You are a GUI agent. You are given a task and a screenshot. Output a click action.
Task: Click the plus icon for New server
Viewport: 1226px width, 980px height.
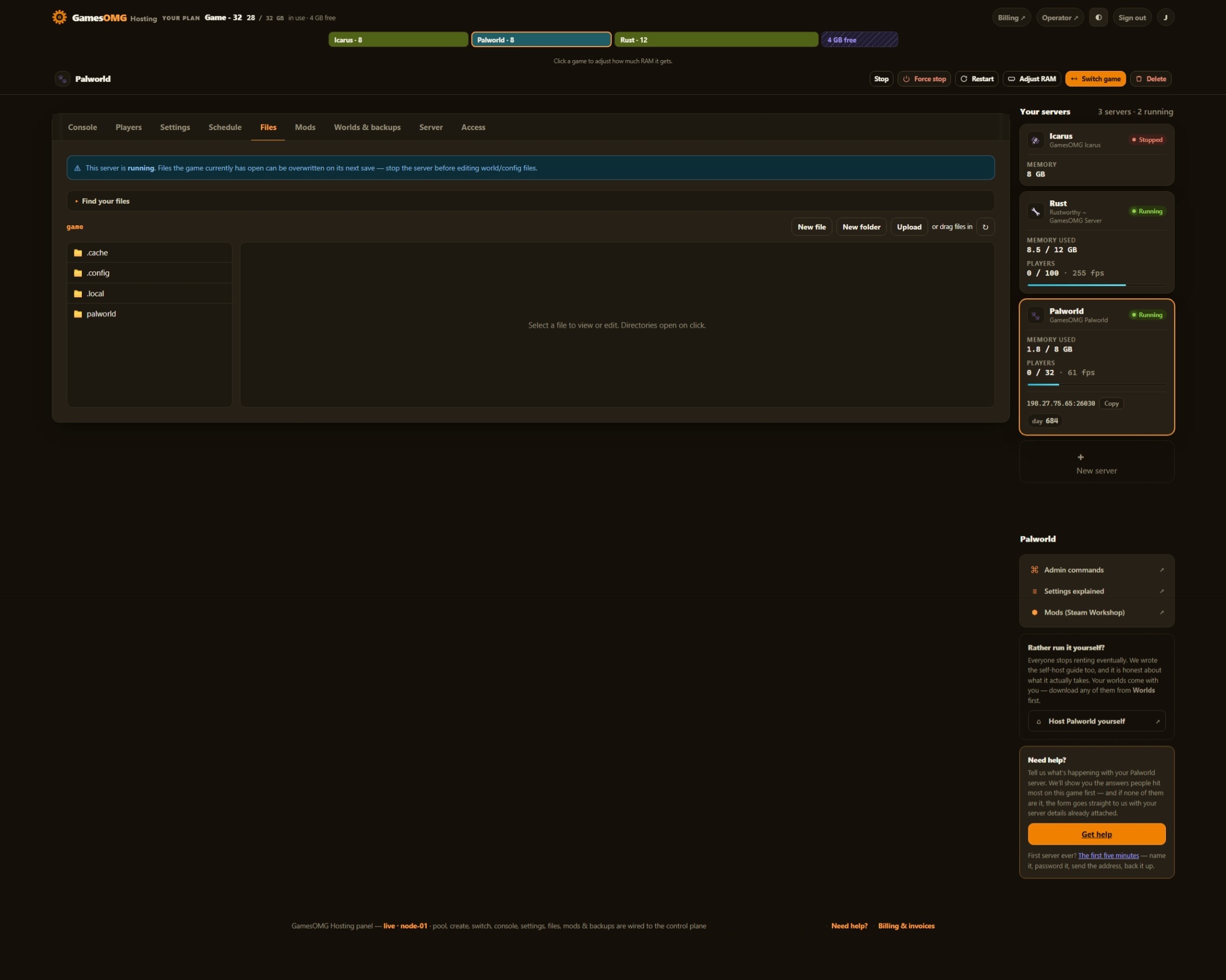[x=1080, y=457]
